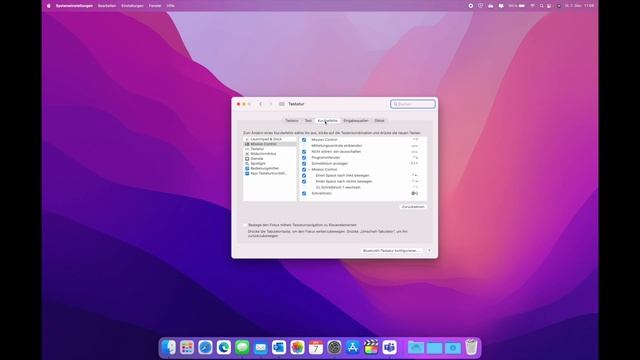Open the Trash in the Dock
This screenshot has width=640, height=360.
(x=471, y=347)
